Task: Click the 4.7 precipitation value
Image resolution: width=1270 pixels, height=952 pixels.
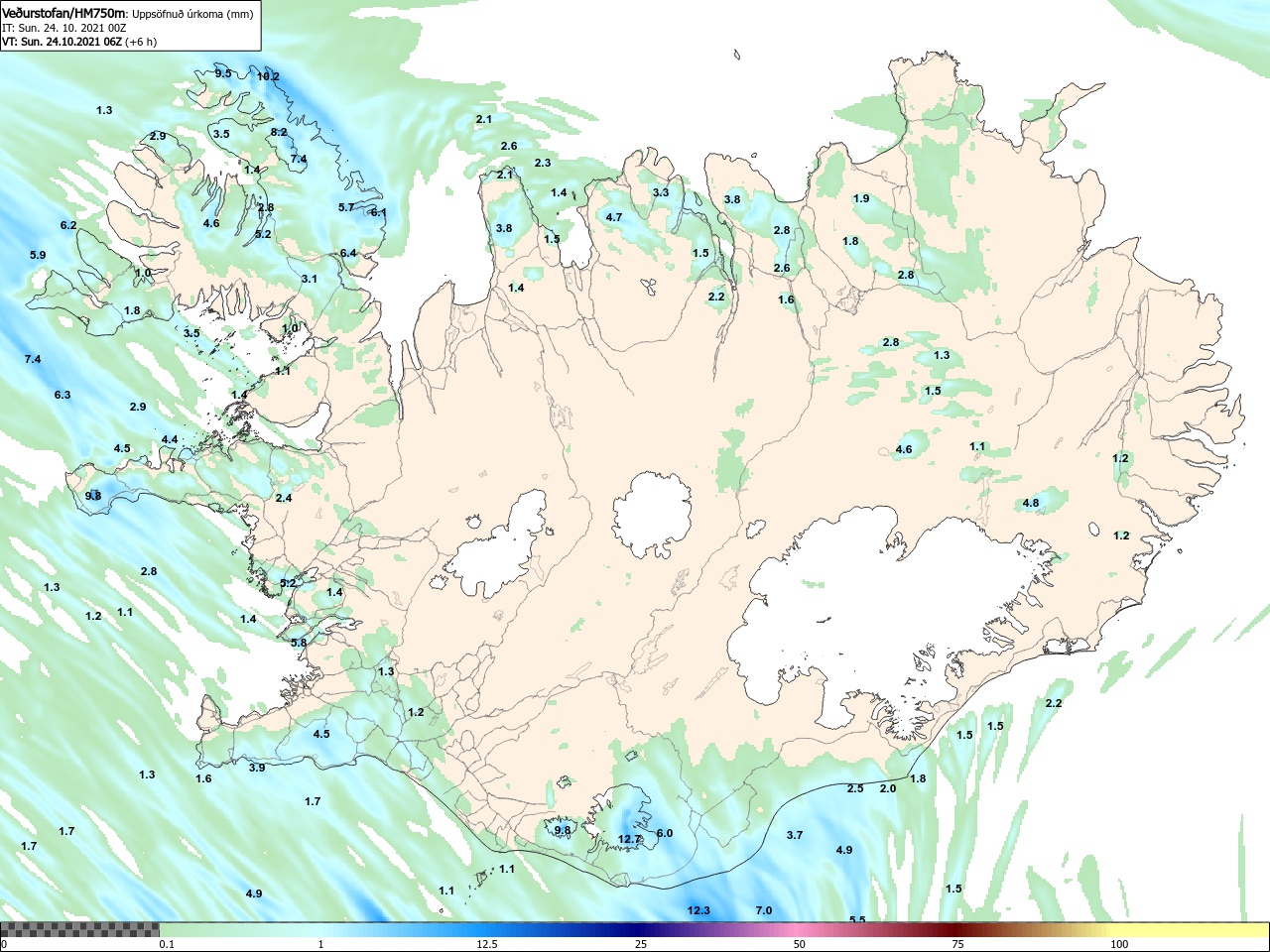Action: coord(614,217)
